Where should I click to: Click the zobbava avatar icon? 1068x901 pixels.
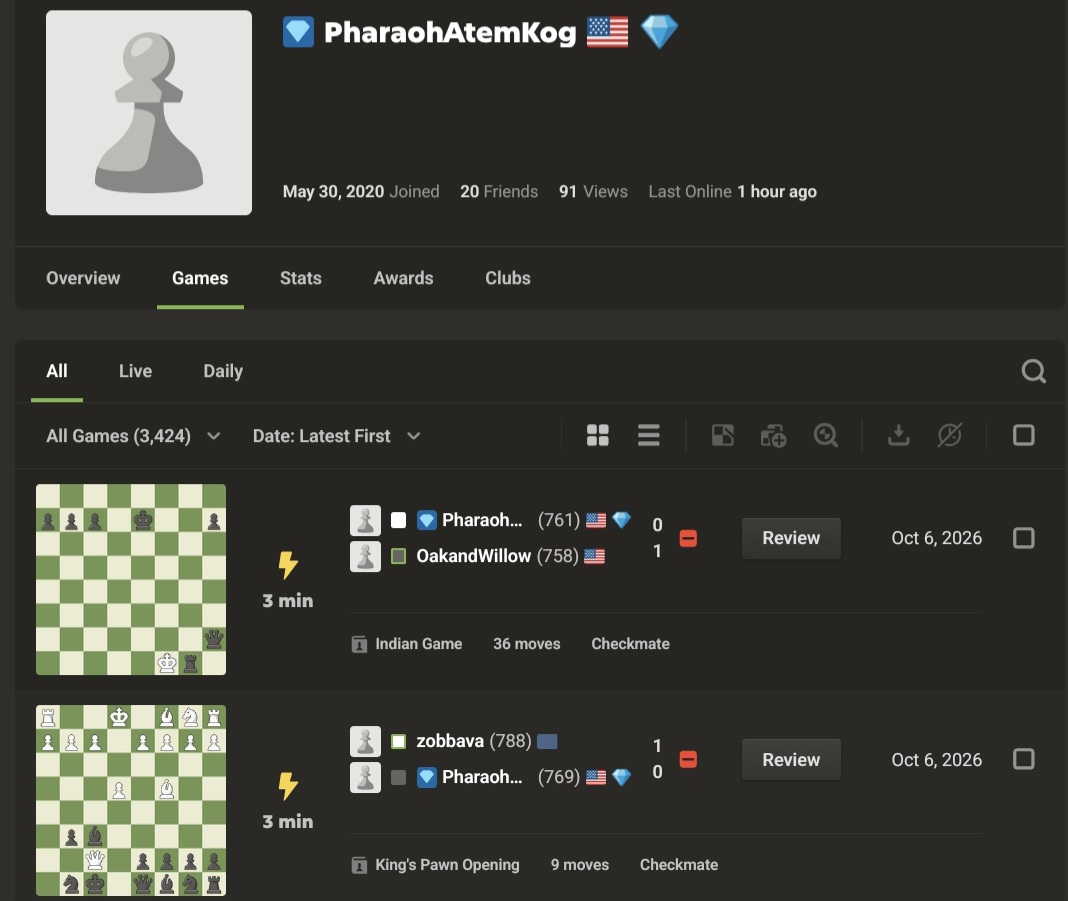point(365,742)
